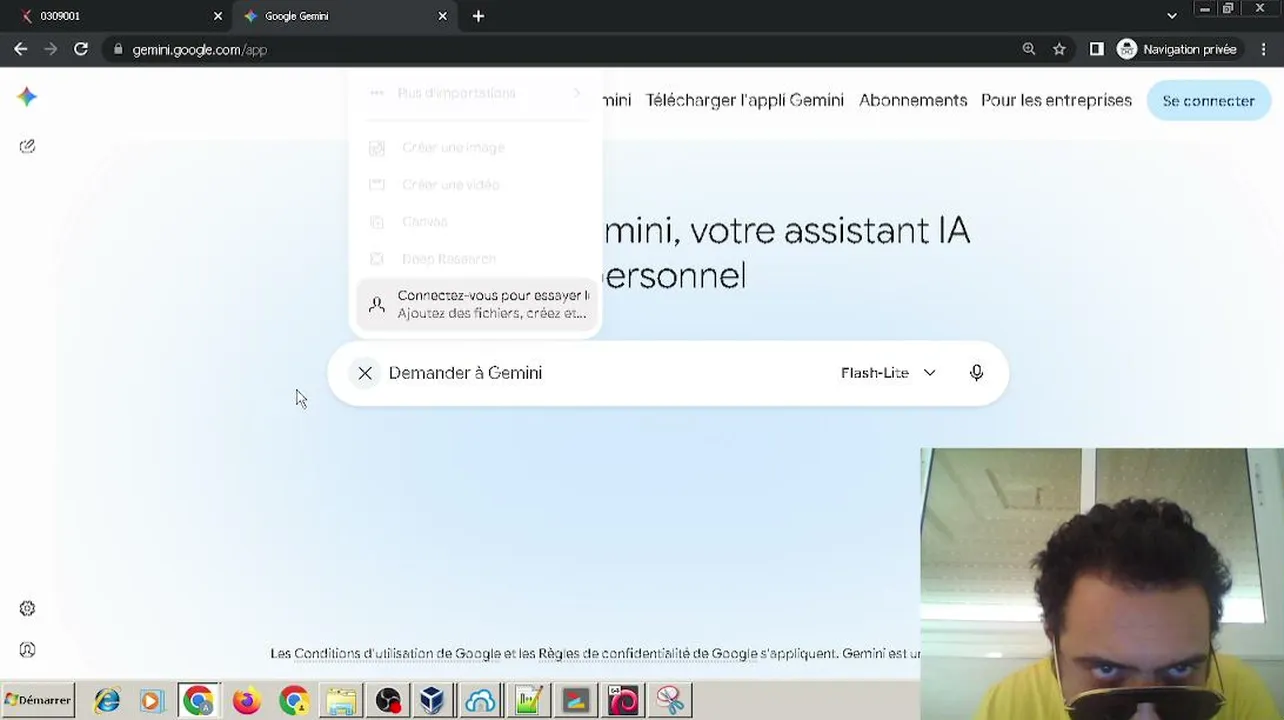The image size is (1284, 720).
Task: Click the Connectez-vous pour essayer menu item
Action: [476, 304]
